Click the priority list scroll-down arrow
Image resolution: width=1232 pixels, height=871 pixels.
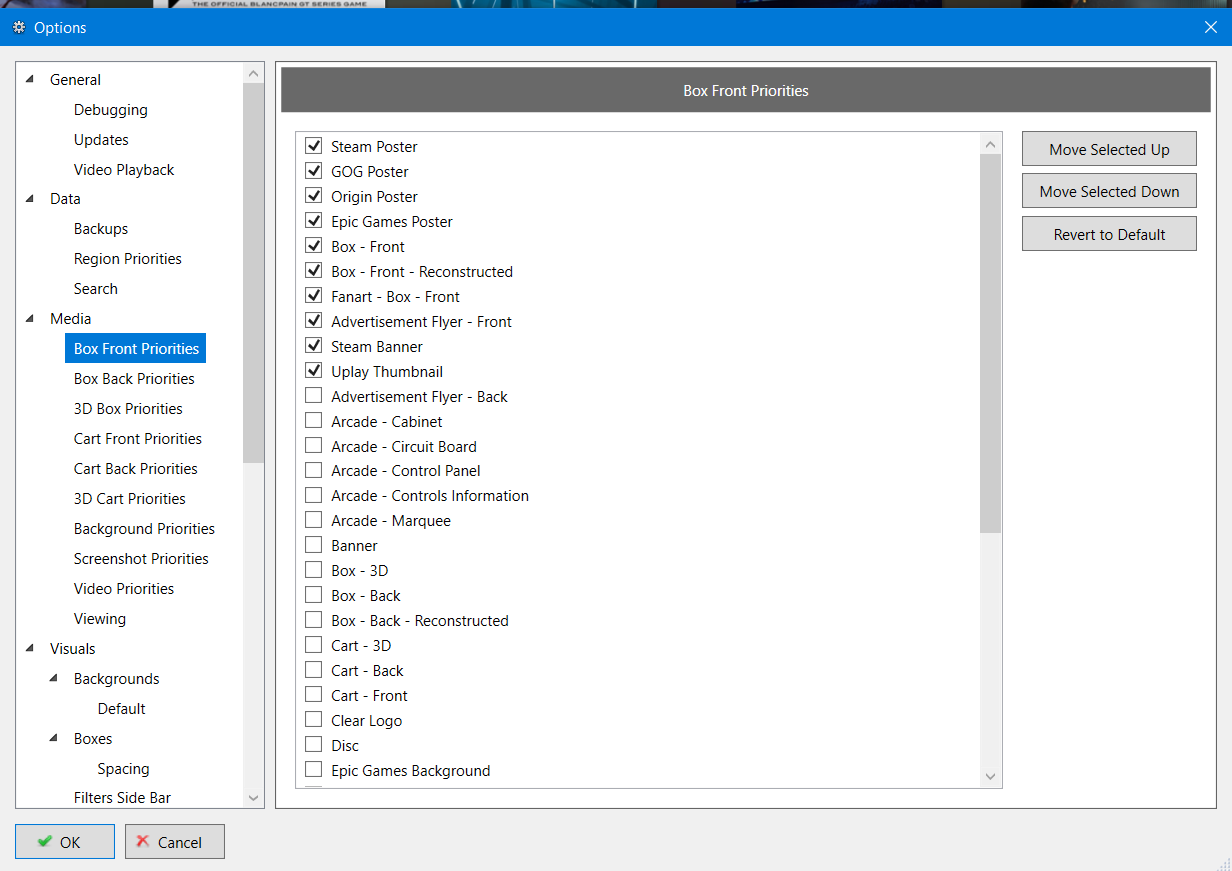(x=990, y=776)
